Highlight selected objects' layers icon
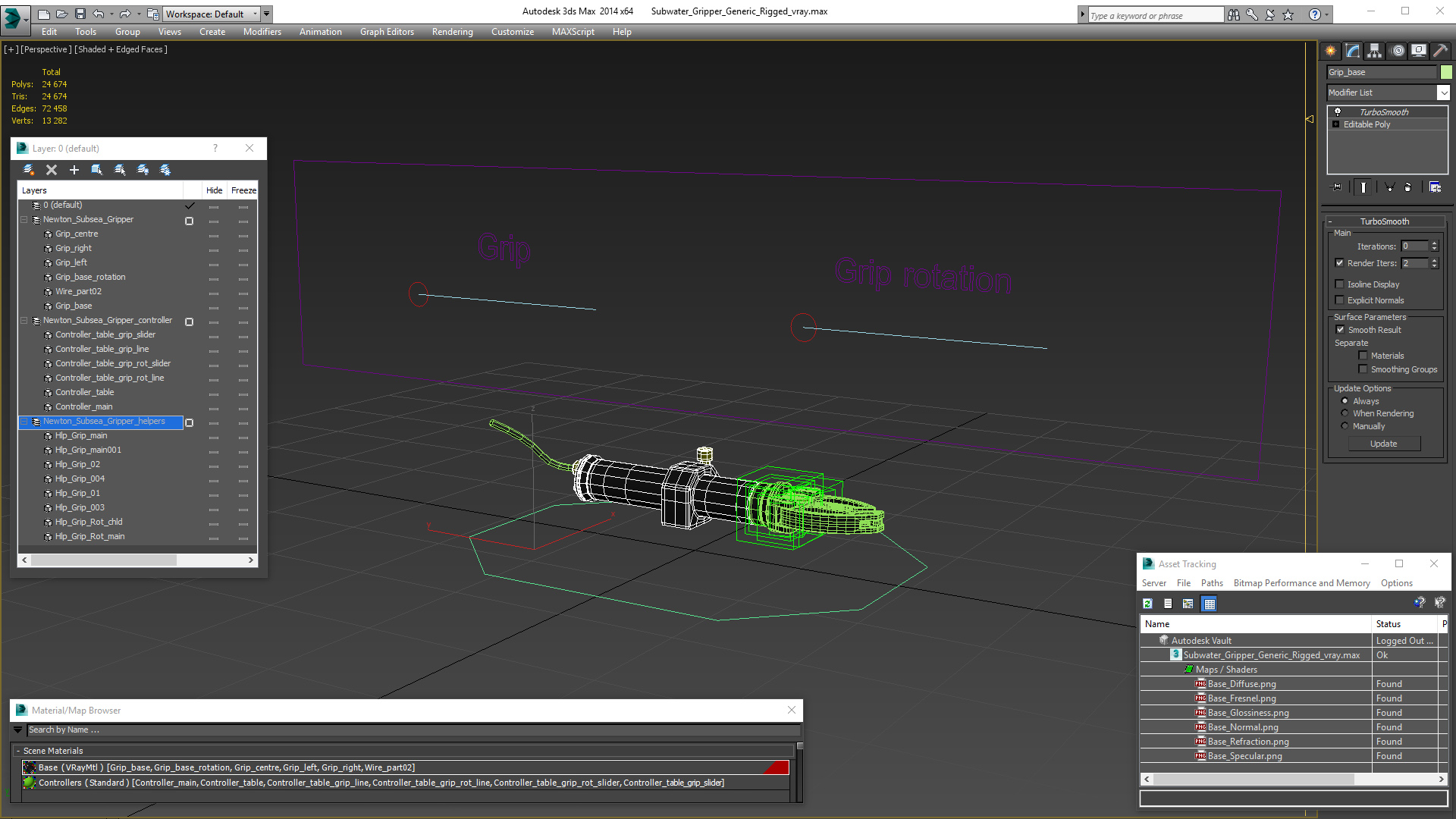Image resolution: width=1456 pixels, height=819 pixels. (x=120, y=170)
